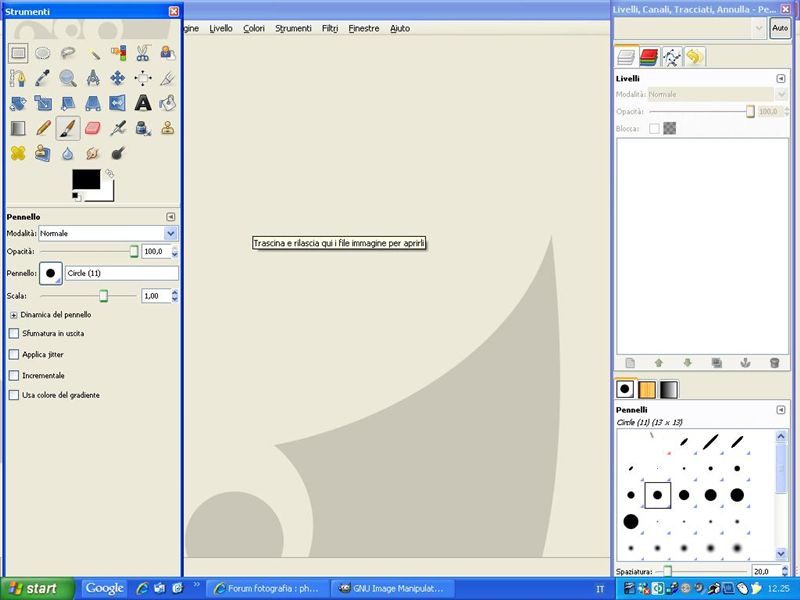The height and width of the screenshot is (600, 800).
Task: Select the Smudge tool
Action: (93, 153)
